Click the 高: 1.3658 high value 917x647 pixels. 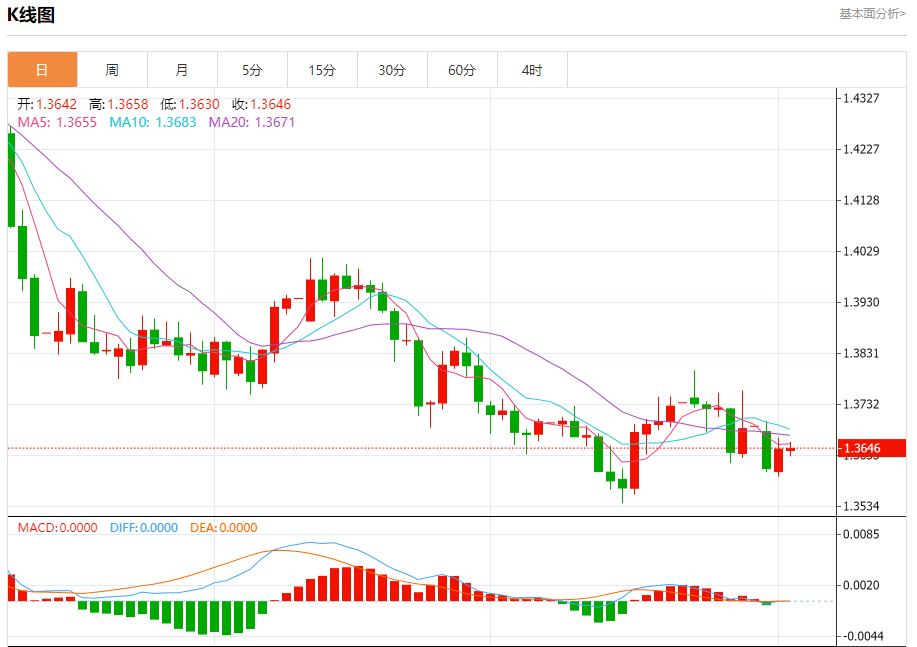pos(119,104)
